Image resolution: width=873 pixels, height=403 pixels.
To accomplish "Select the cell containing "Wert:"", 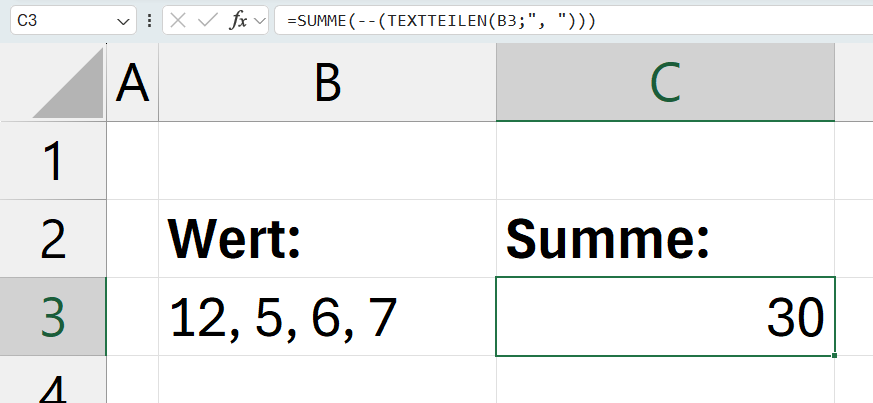I will coord(327,239).
